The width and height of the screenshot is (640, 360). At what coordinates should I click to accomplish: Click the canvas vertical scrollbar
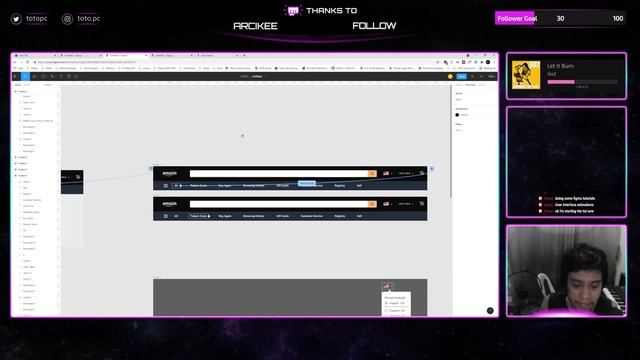(x=451, y=143)
